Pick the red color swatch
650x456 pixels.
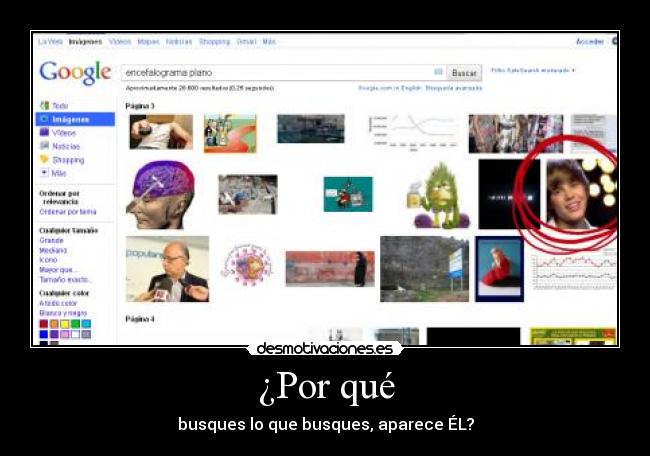[x=44, y=324]
